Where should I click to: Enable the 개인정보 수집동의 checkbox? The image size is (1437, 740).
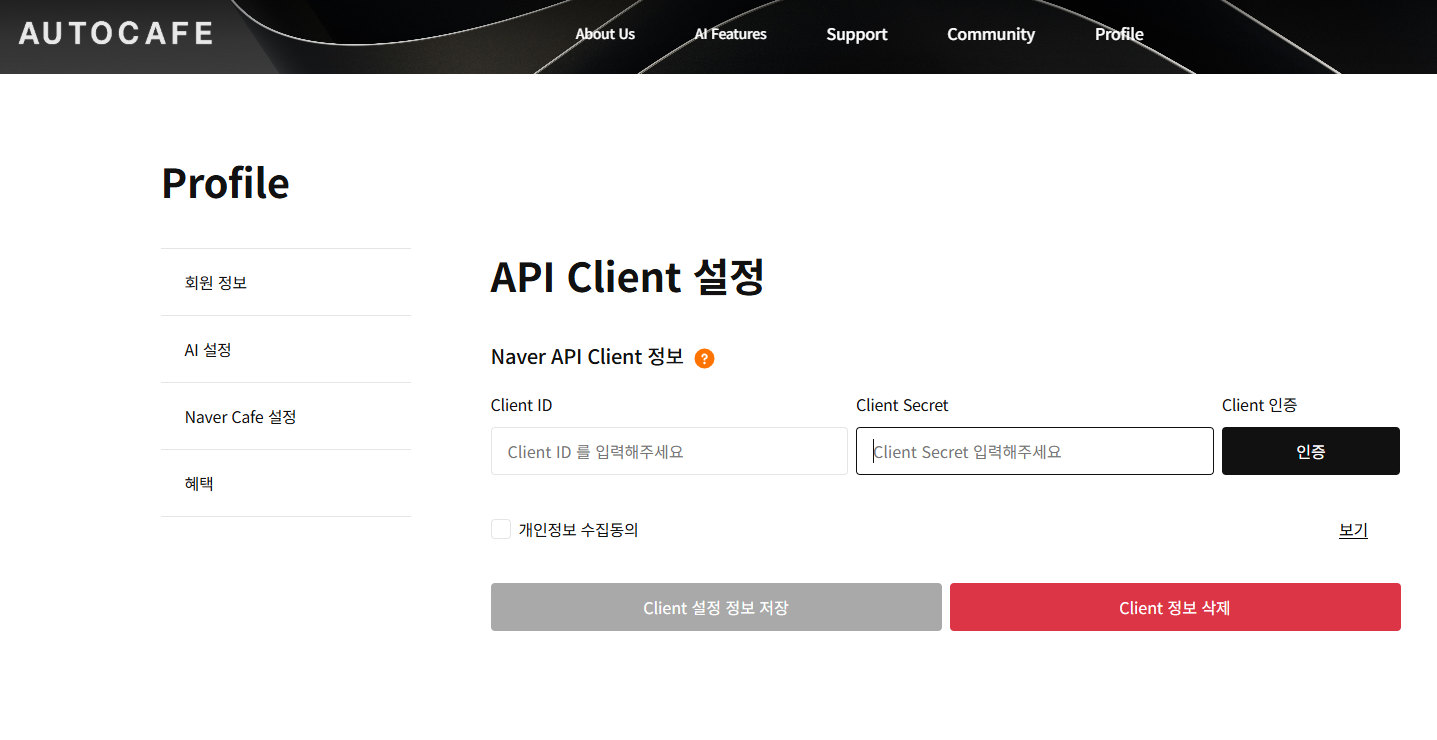coord(501,529)
